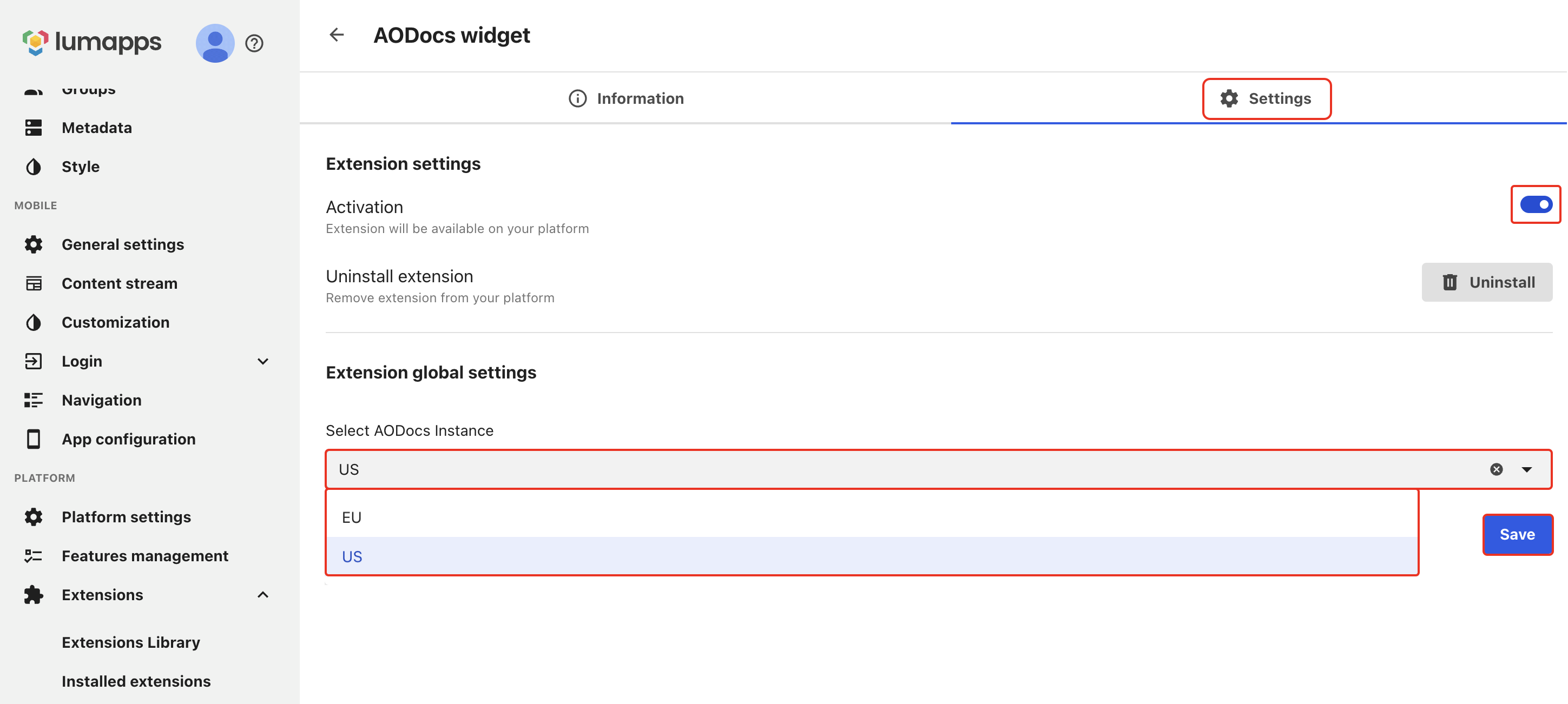The image size is (1568, 704).
Task: Click the LumApps logo
Action: pyautogui.click(x=92, y=42)
